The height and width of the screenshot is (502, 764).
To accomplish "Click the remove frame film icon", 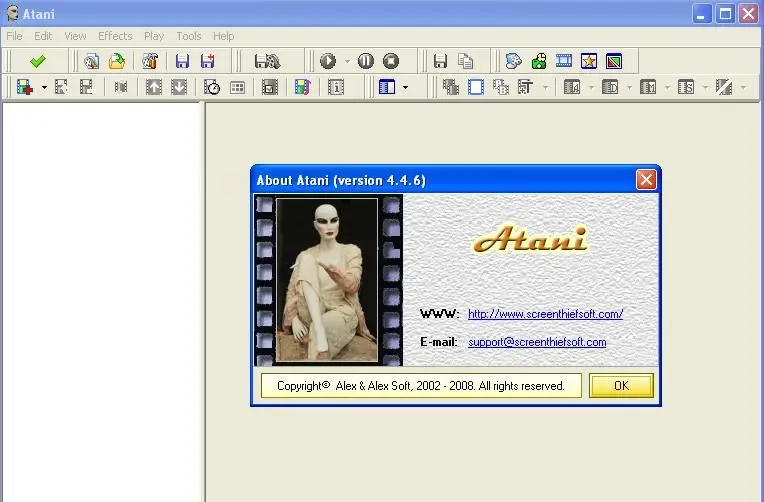I will pyautogui.click(x=86, y=87).
